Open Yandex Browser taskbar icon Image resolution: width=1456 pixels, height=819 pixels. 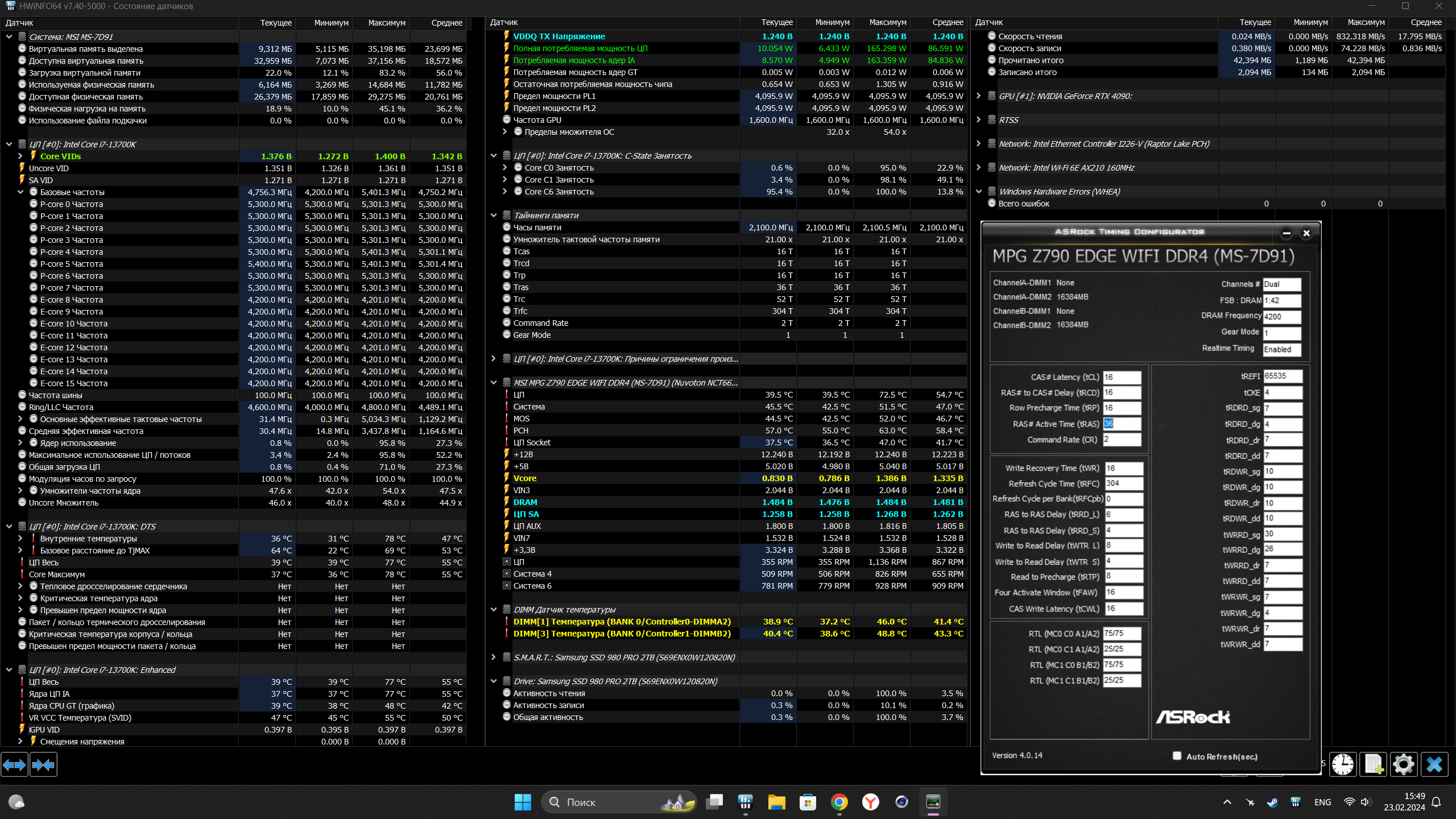[x=870, y=803]
